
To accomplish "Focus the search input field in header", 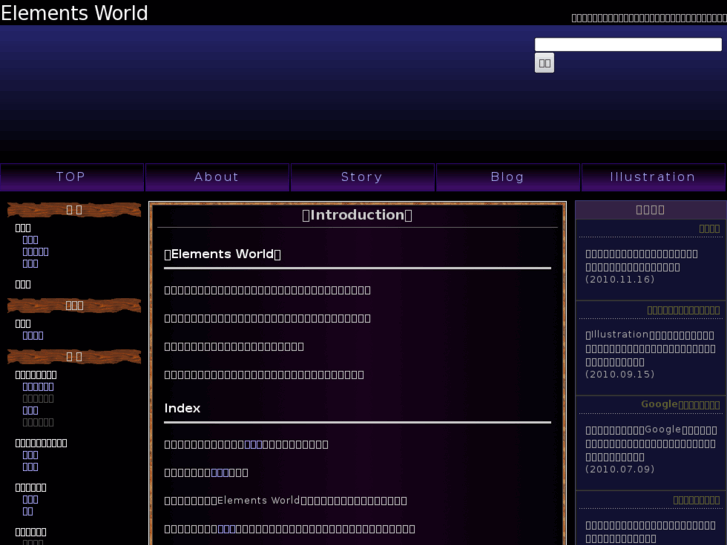I will (628, 45).
